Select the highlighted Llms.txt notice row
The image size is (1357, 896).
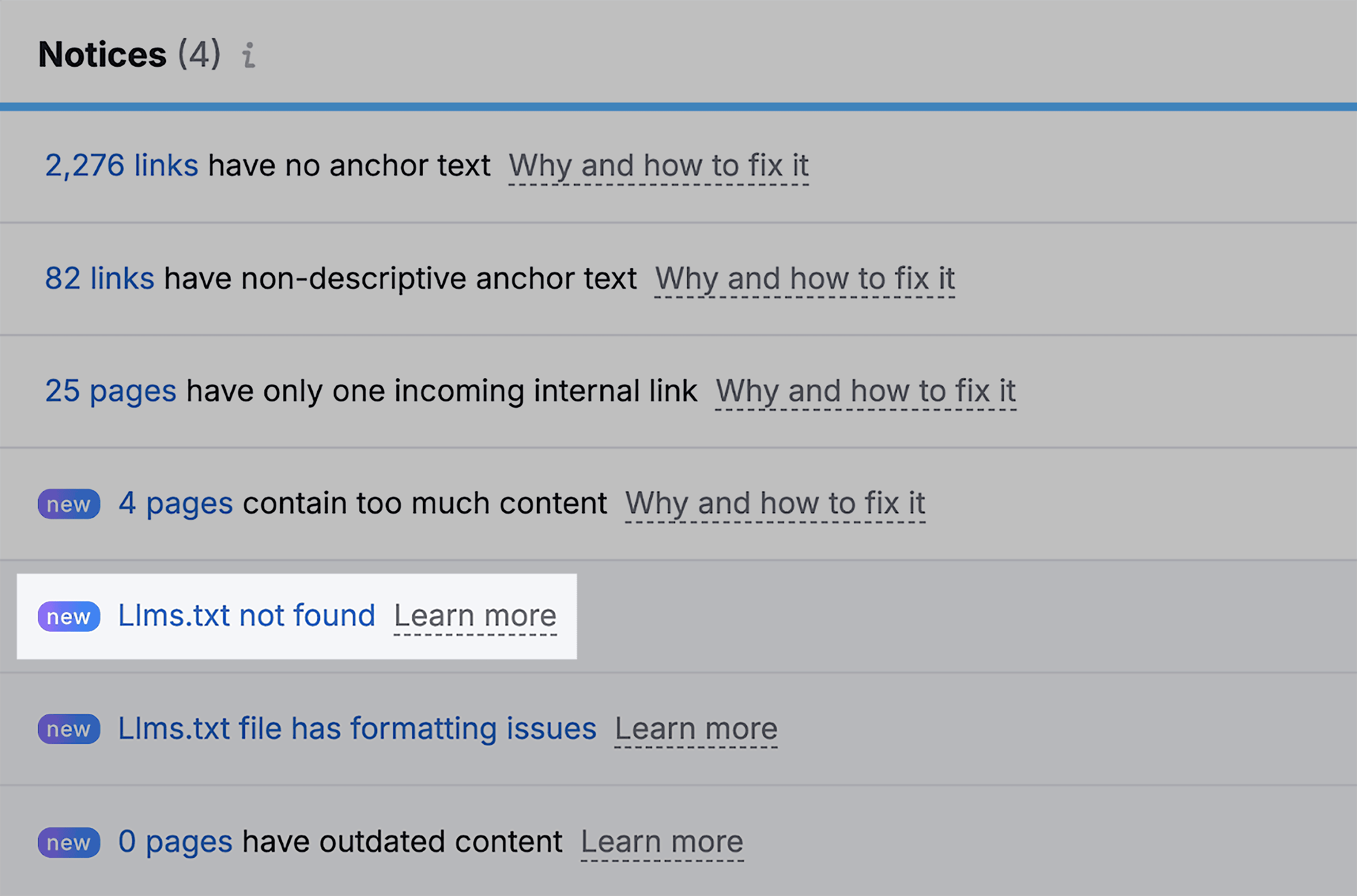point(296,616)
